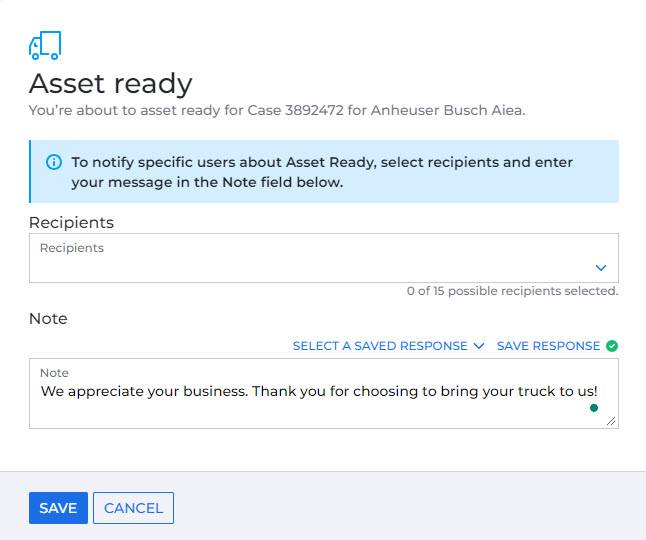Screen dimensions: 646x540
Task: Click the green checkmark beside Save Response
Action: point(612,346)
